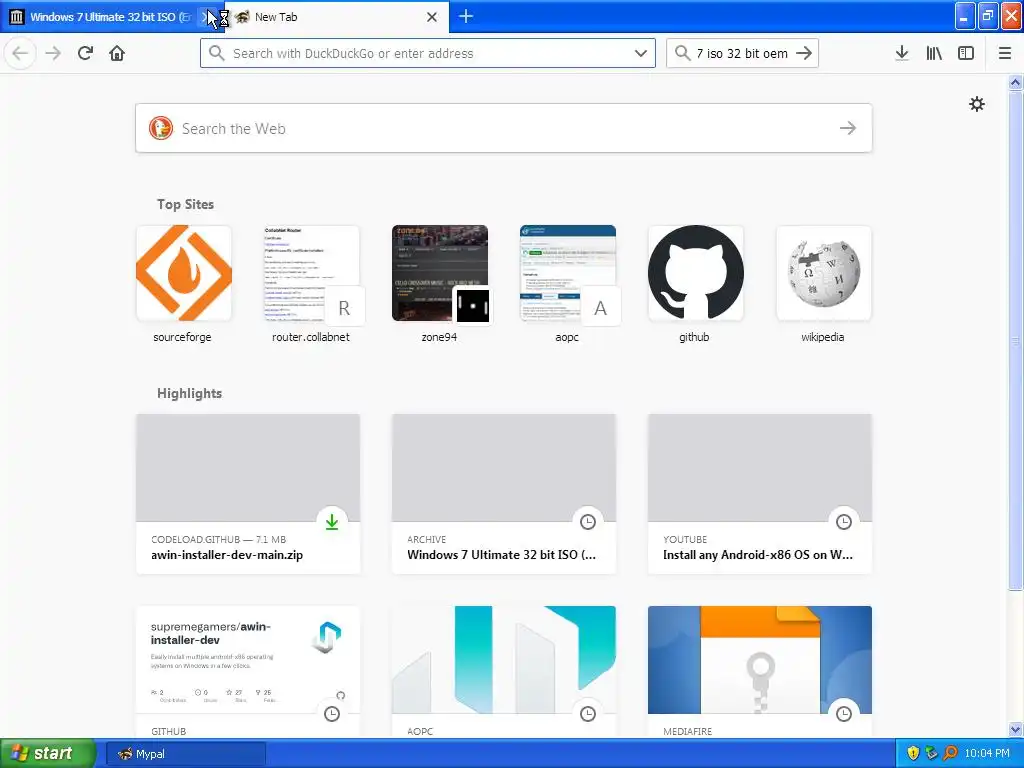The image size is (1024, 768).
Task: Open Install any Android-x86 OS YouTube highlight
Action: (x=760, y=494)
